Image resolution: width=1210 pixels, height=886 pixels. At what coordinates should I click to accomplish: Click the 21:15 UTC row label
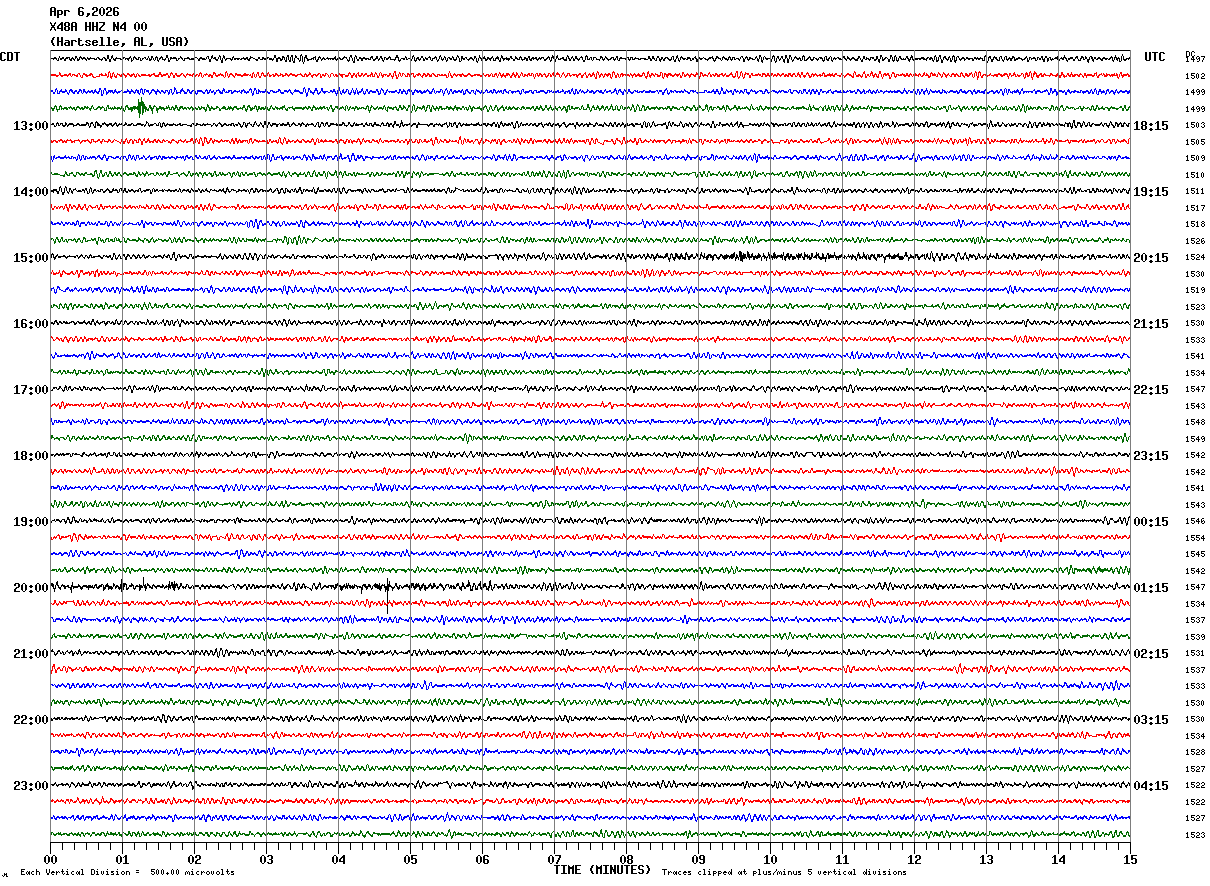click(x=1151, y=324)
